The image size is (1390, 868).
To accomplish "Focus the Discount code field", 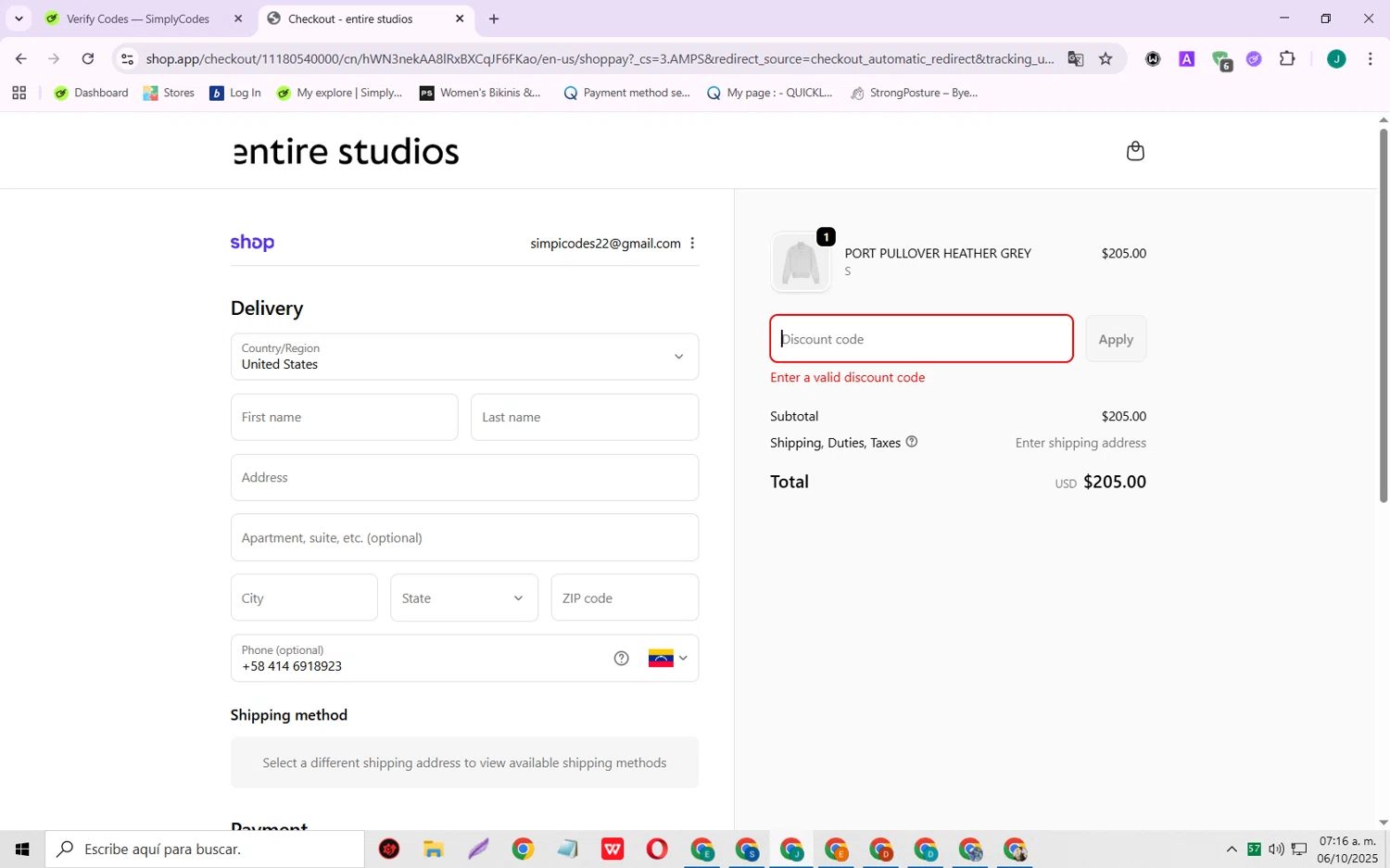I will click(921, 339).
